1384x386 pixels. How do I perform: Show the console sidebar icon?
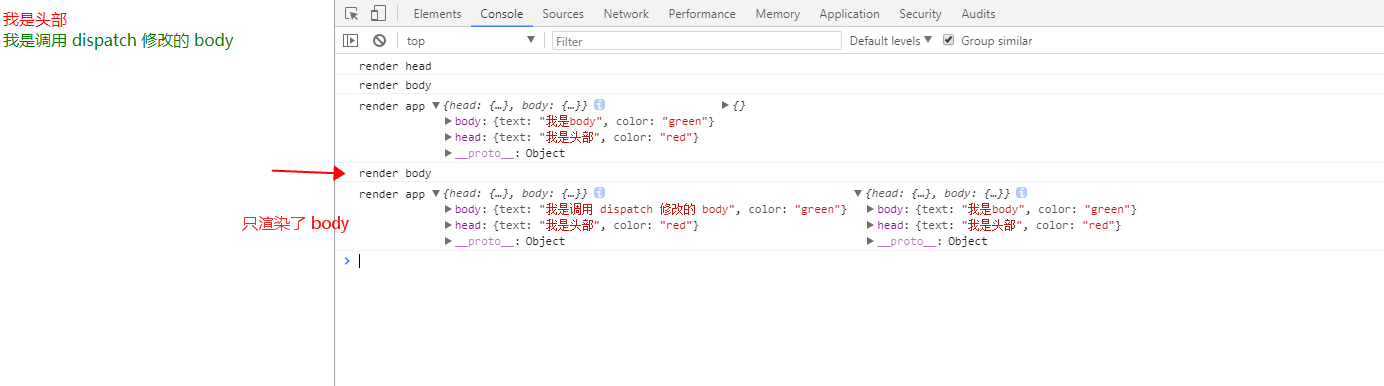[x=351, y=41]
